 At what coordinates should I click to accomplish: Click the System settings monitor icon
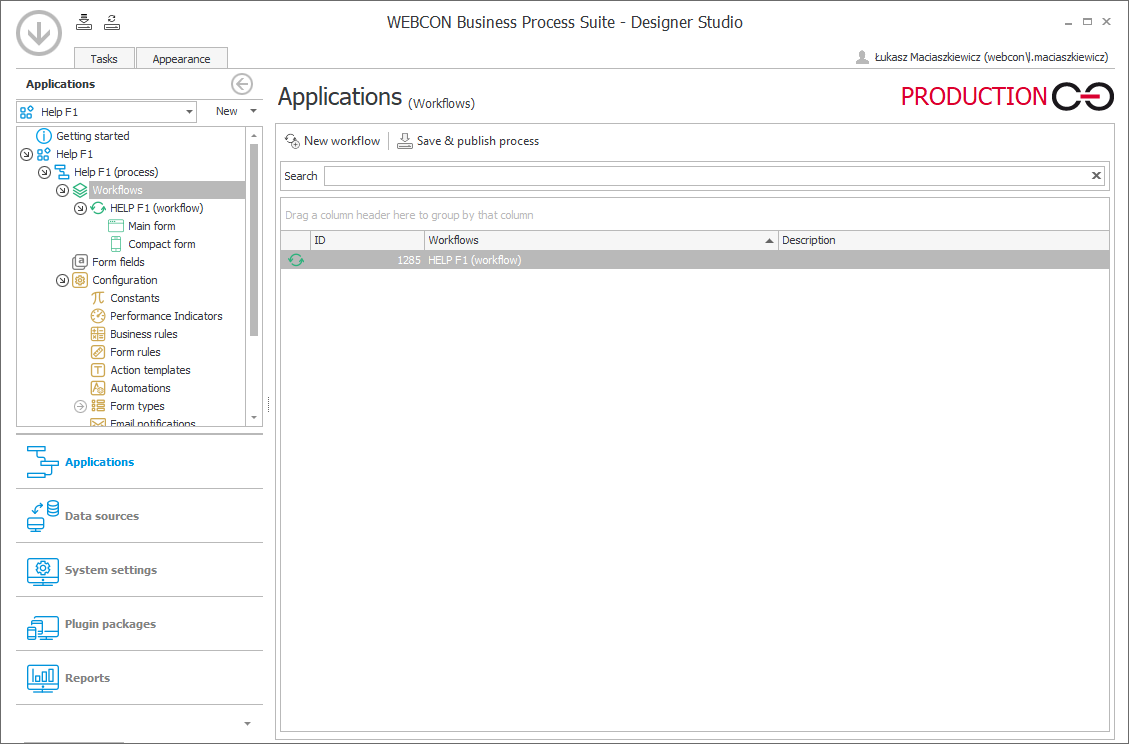click(x=42, y=570)
